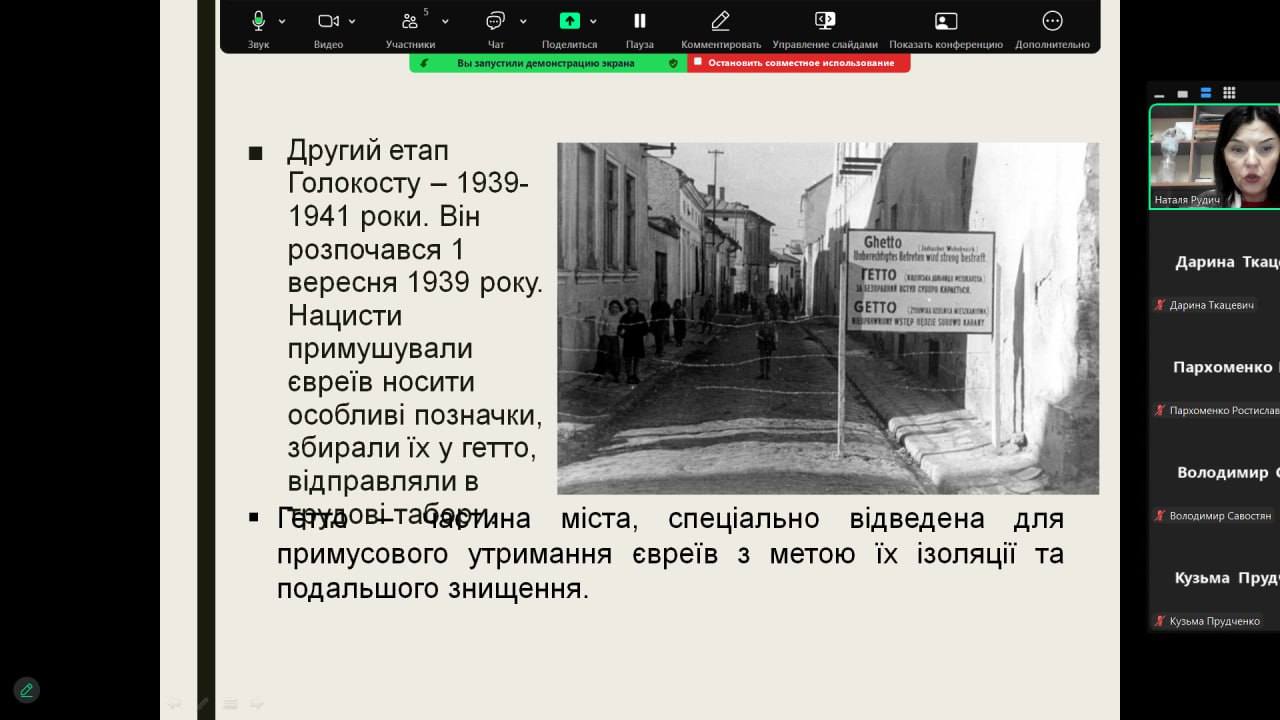The image size is (1280, 720).
Task: Expand video options arrow next to Видео
Action: tap(352, 21)
